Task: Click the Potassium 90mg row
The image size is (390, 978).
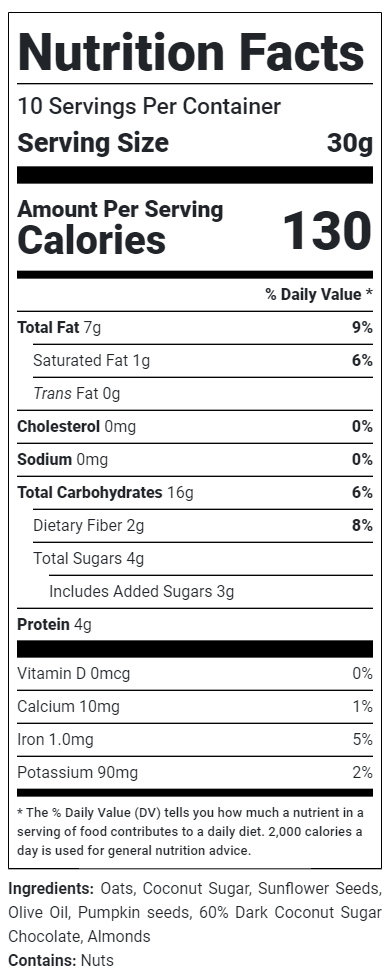Action: (x=195, y=773)
